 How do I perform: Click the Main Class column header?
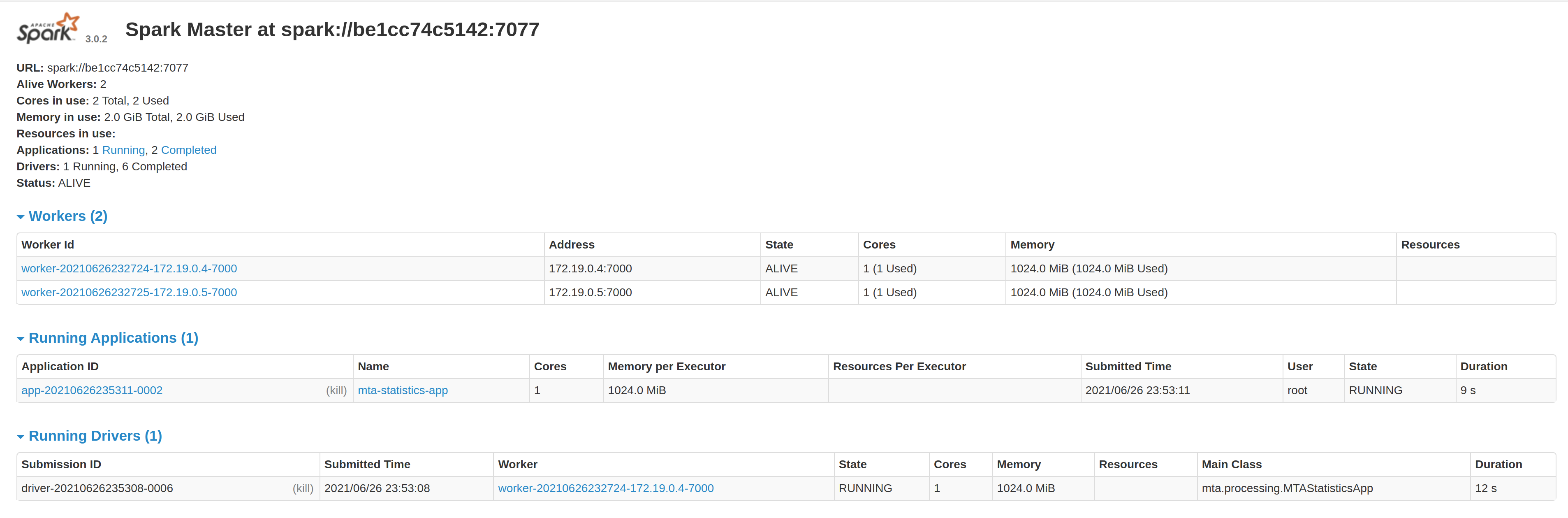click(1231, 465)
